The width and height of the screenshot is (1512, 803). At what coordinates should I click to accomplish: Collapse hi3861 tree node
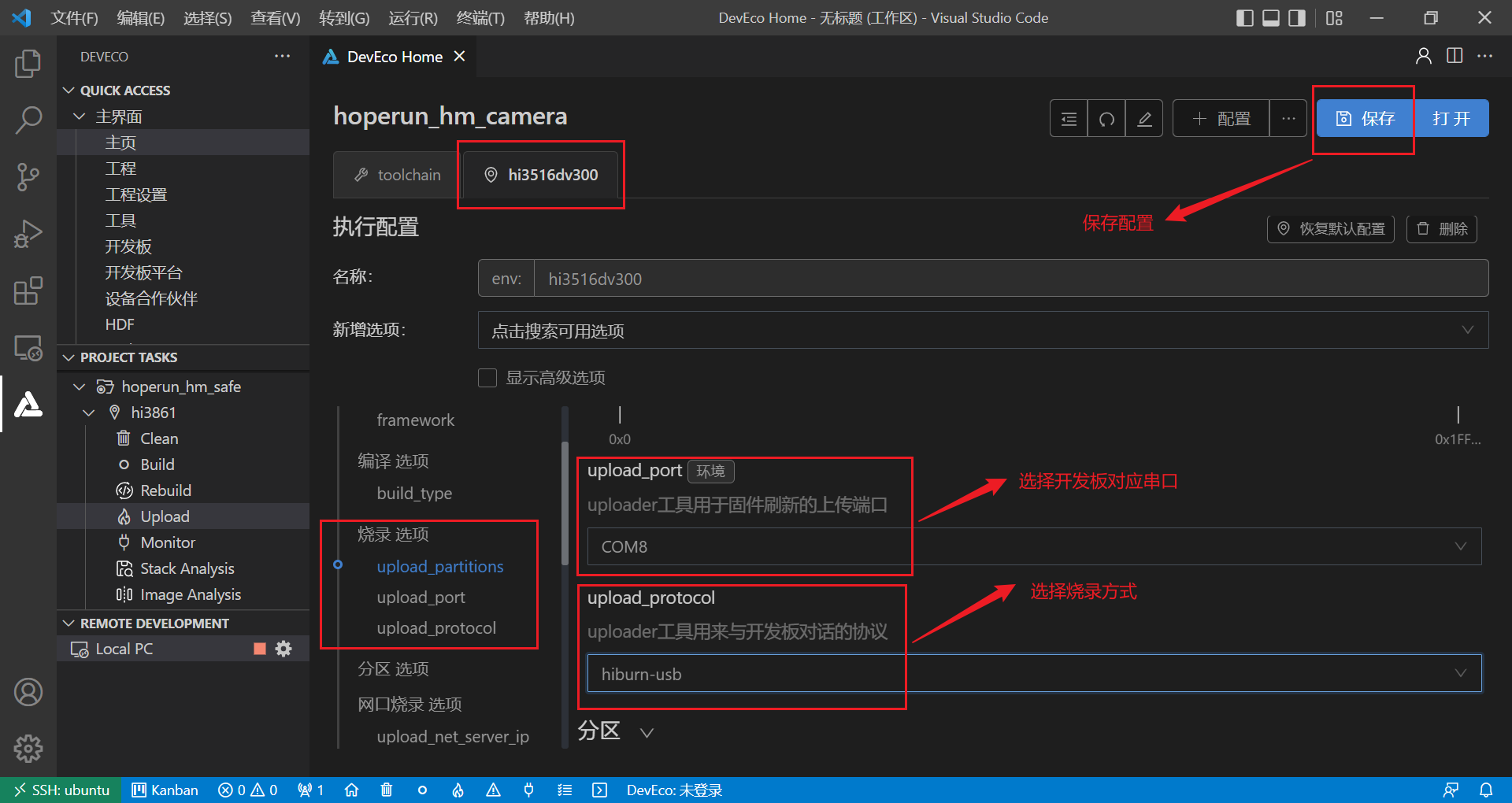(x=89, y=413)
